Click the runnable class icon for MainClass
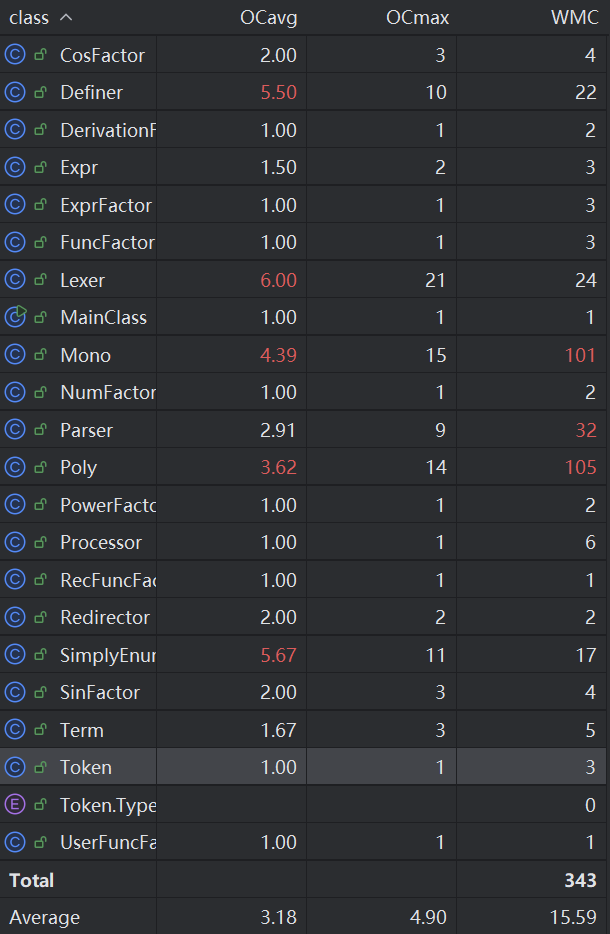610x934 pixels. 15,317
